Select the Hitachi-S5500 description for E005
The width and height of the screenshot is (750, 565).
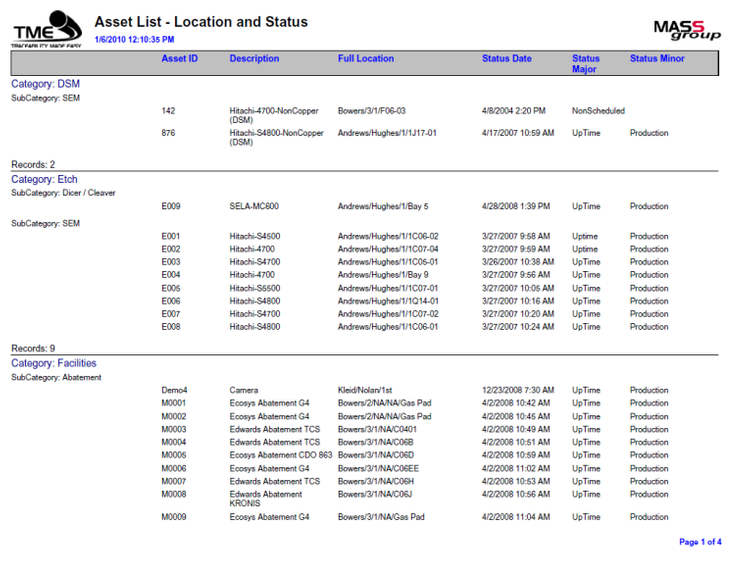[254, 288]
